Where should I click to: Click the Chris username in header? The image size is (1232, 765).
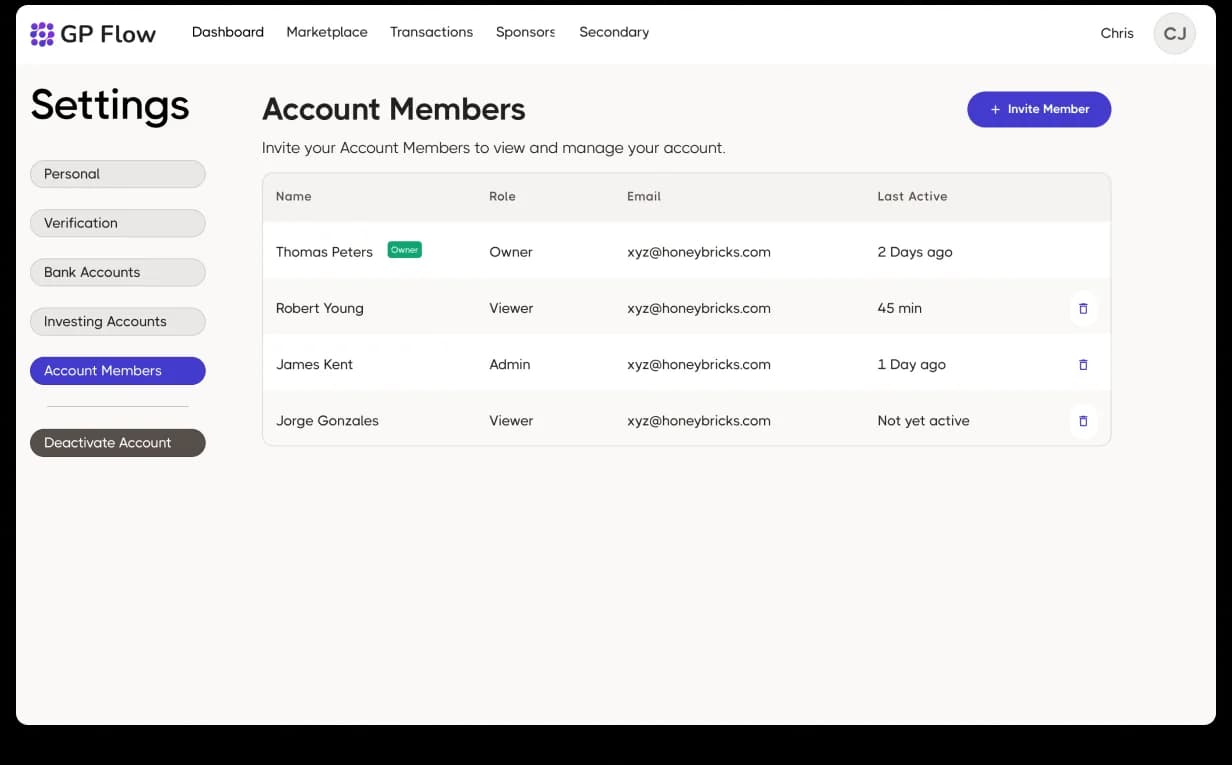point(1117,34)
